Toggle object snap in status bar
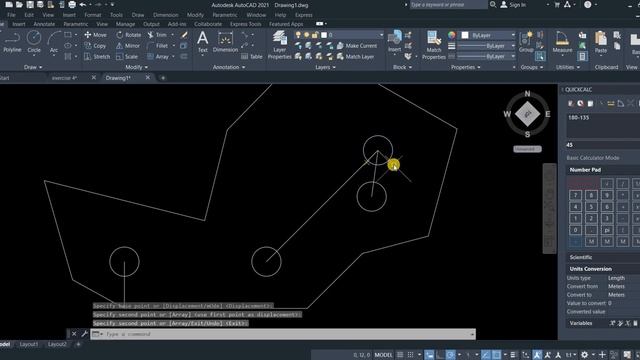Screen dimensions: 640x360 [x=496, y=355]
